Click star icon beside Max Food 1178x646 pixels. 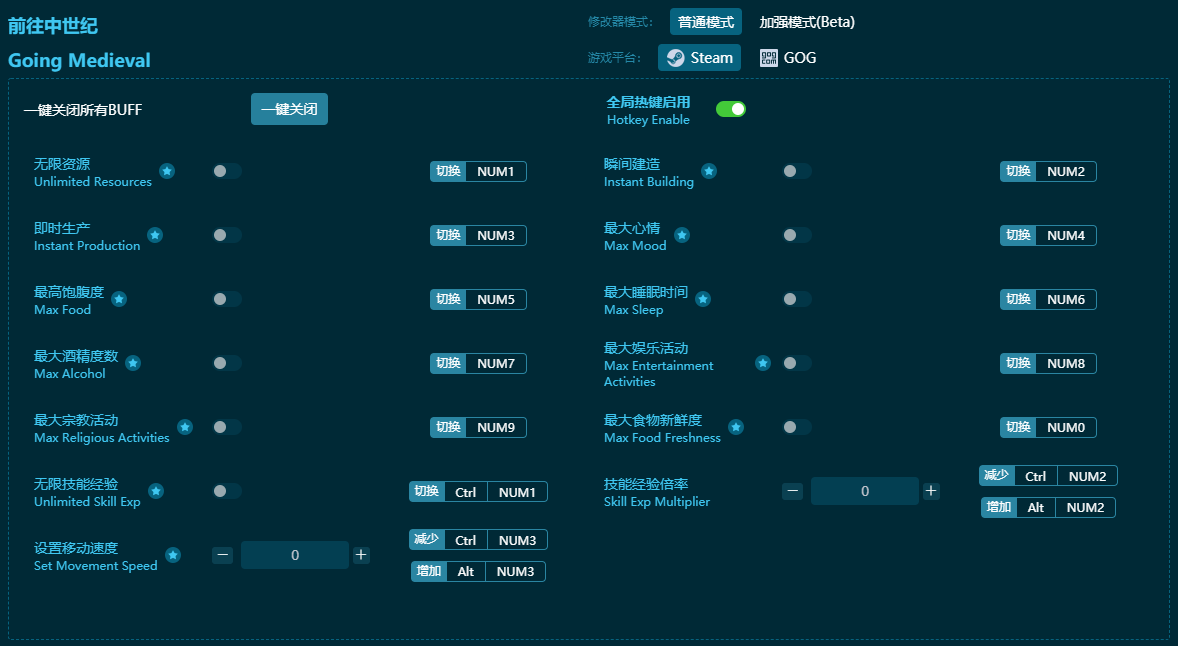coord(119,299)
